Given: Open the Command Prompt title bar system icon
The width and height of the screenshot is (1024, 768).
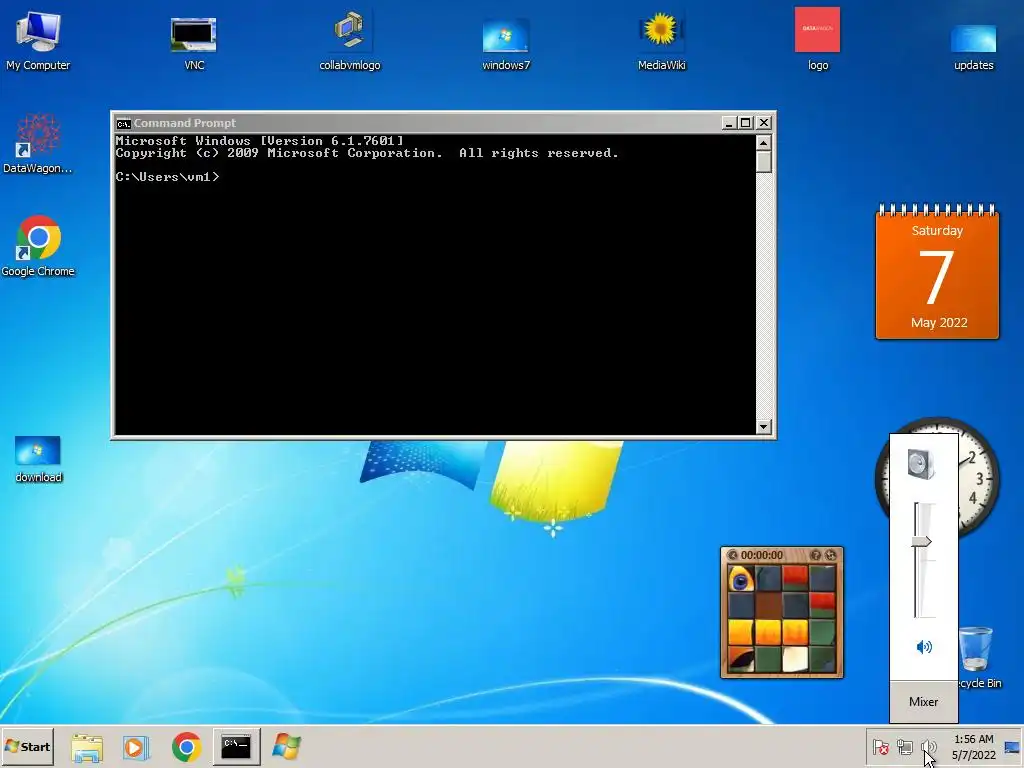Looking at the screenshot, I should point(123,123).
